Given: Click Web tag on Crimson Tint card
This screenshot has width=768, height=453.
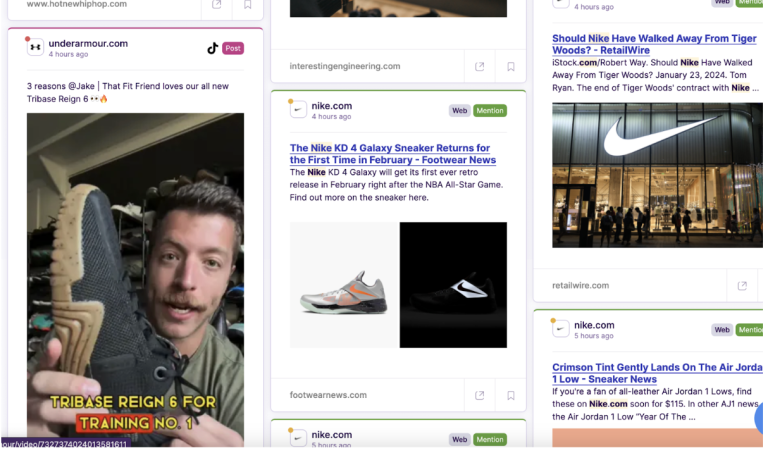Looking at the screenshot, I should coord(721,330).
